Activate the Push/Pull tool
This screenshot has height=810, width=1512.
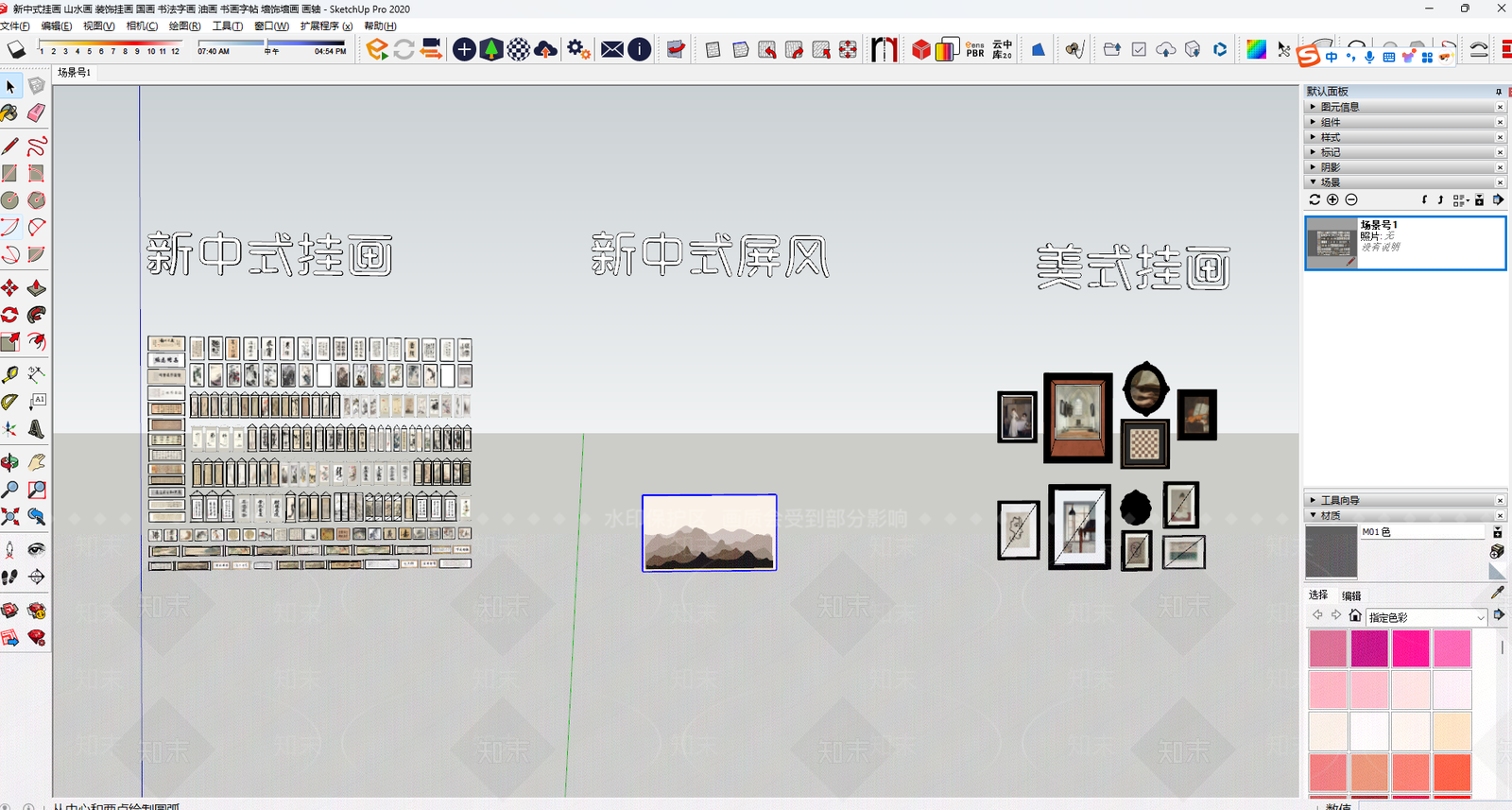click(x=36, y=288)
